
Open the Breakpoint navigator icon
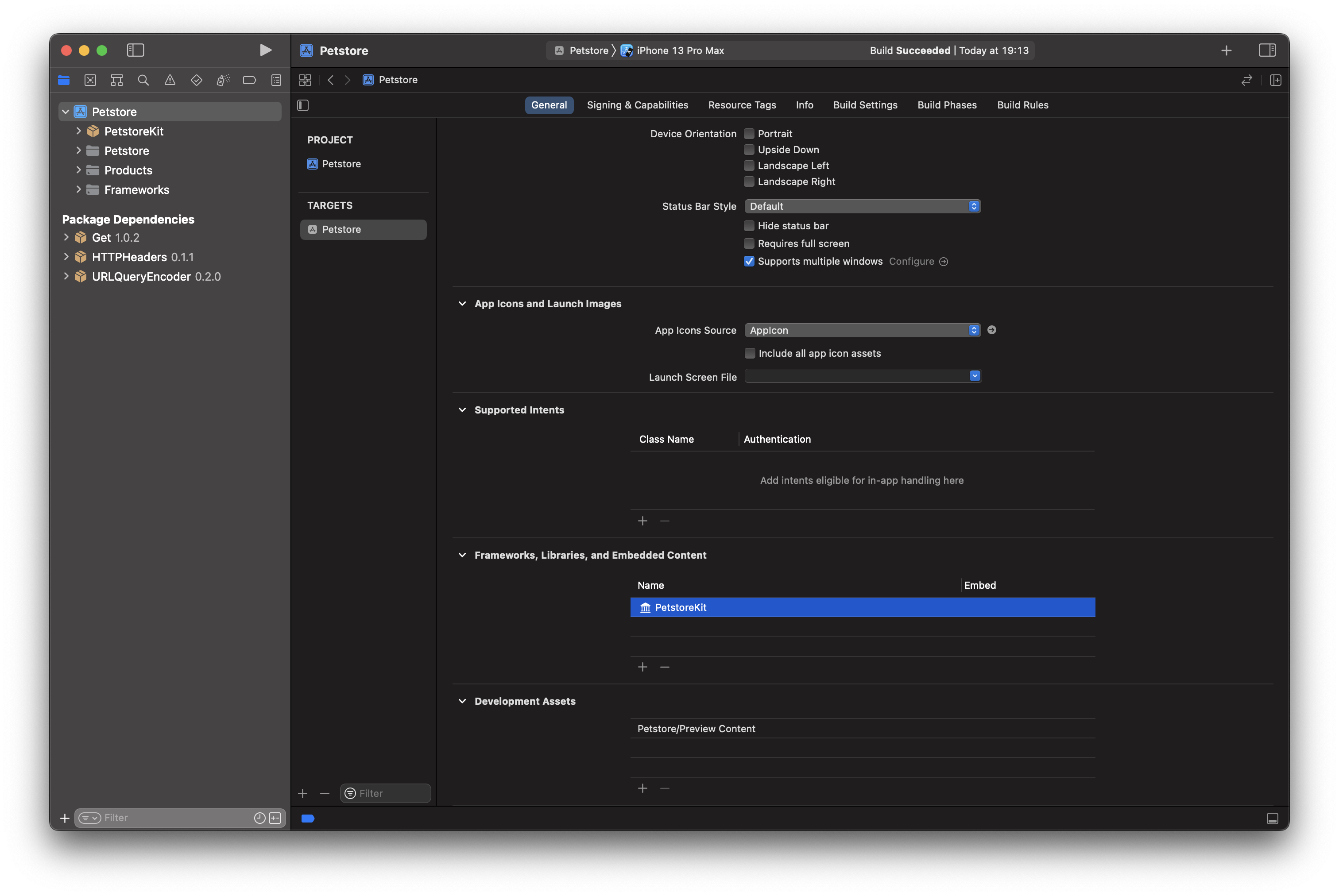pyautogui.click(x=249, y=81)
